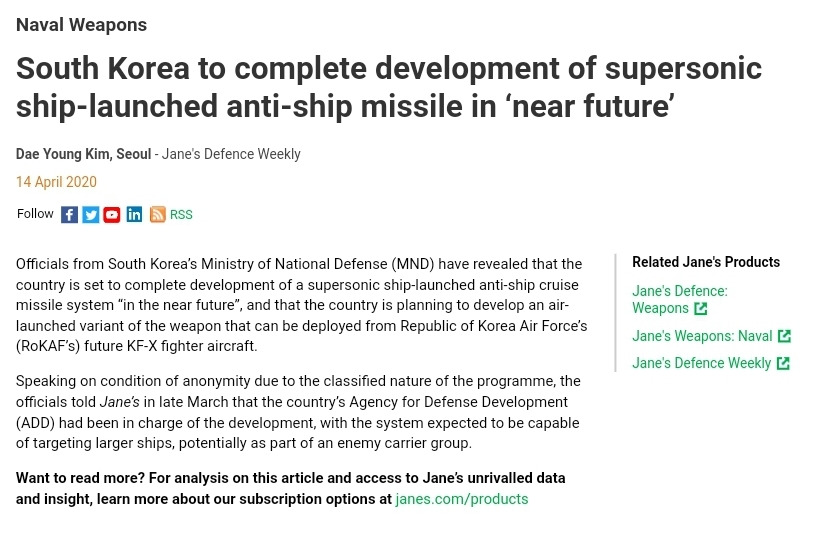Open Jane's Weapons: Naval product link
Viewport: 814px width, 553px height.
click(702, 336)
